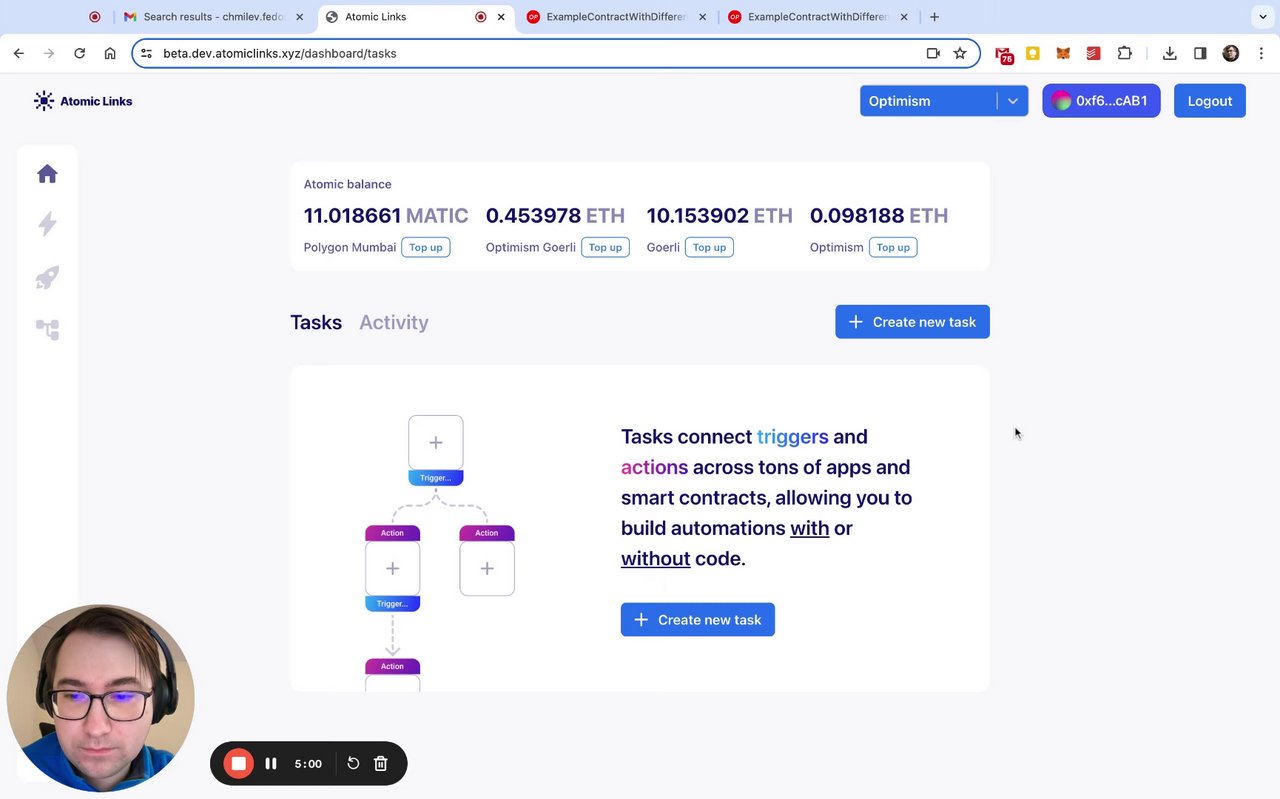Open the mail extension showing badge 76

click(1003, 54)
